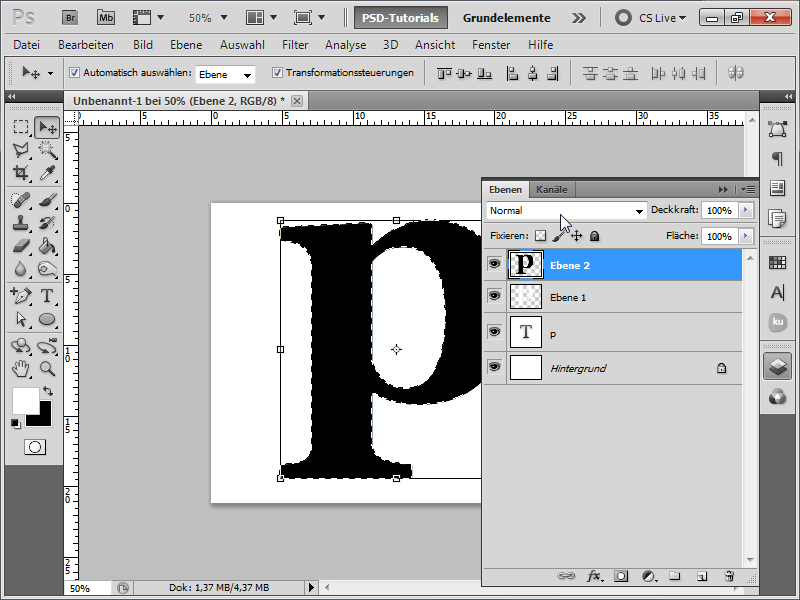Launch Mini Bridge from top bar
800x600 pixels.
click(106, 18)
